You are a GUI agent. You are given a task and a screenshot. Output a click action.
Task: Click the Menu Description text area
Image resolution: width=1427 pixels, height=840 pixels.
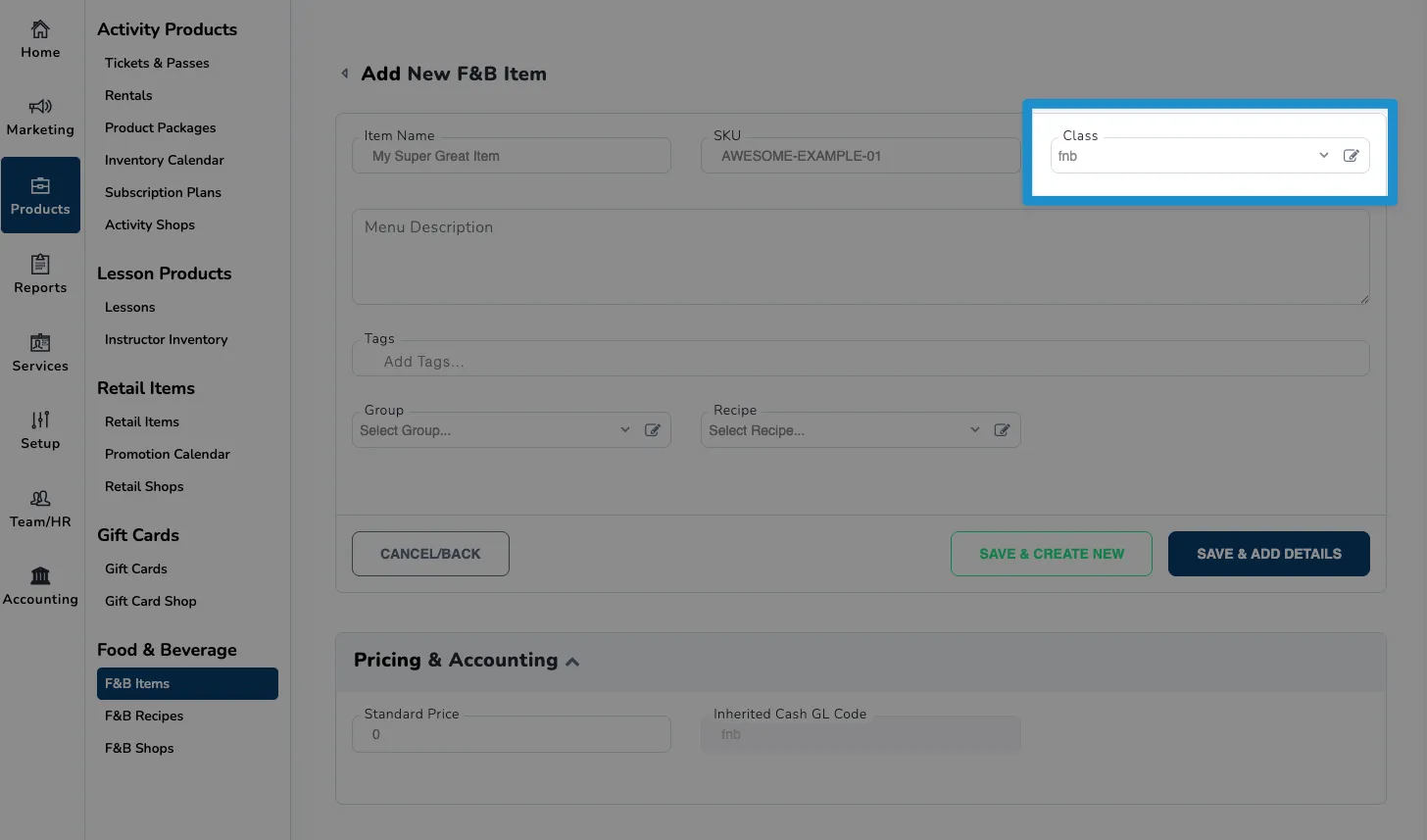[861, 256]
